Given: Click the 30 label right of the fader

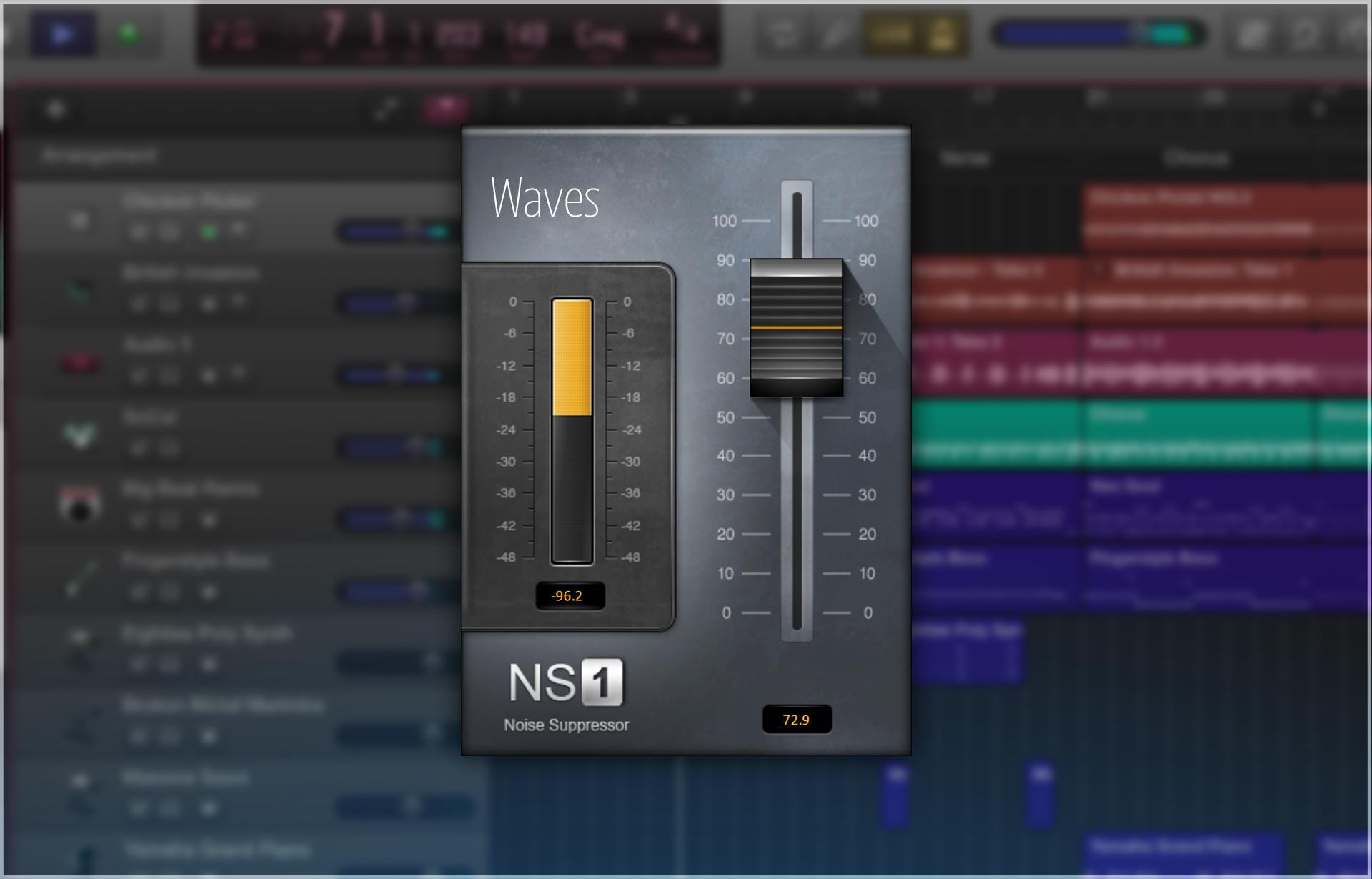Looking at the screenshot, I should (x=867, y=495).
